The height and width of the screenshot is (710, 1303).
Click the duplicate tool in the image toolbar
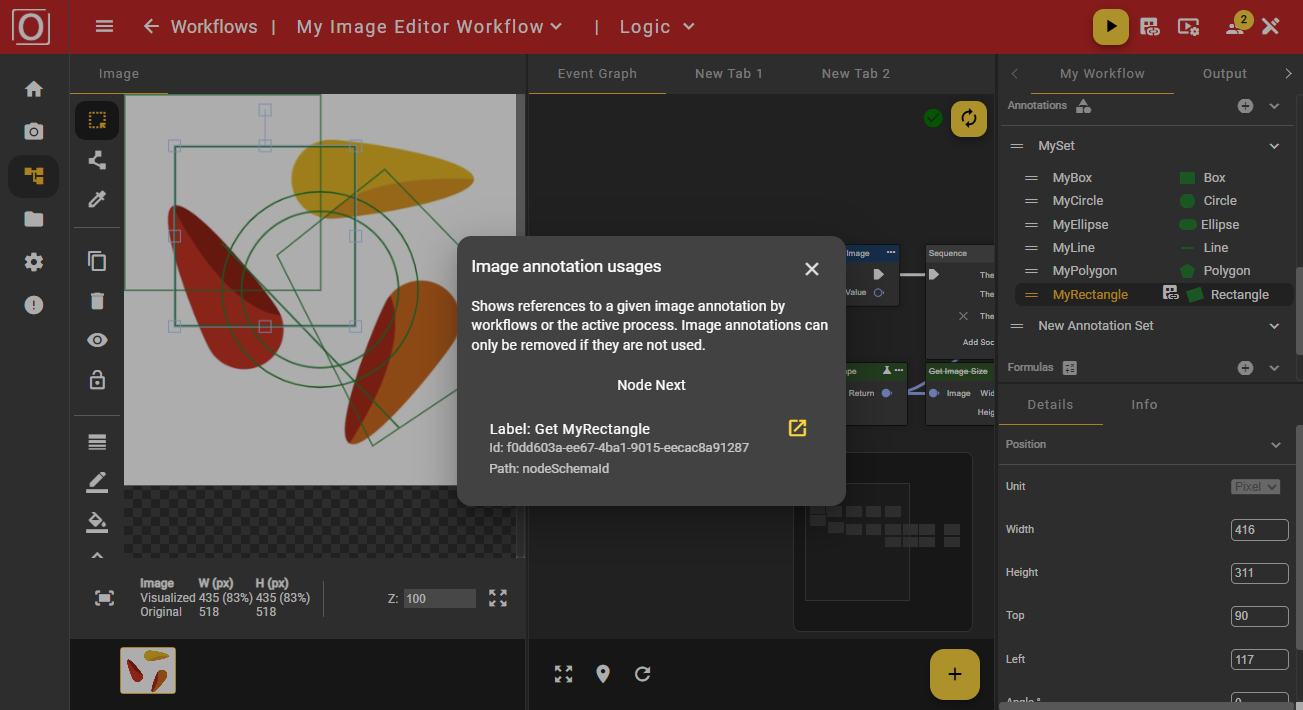coord(97,260)
